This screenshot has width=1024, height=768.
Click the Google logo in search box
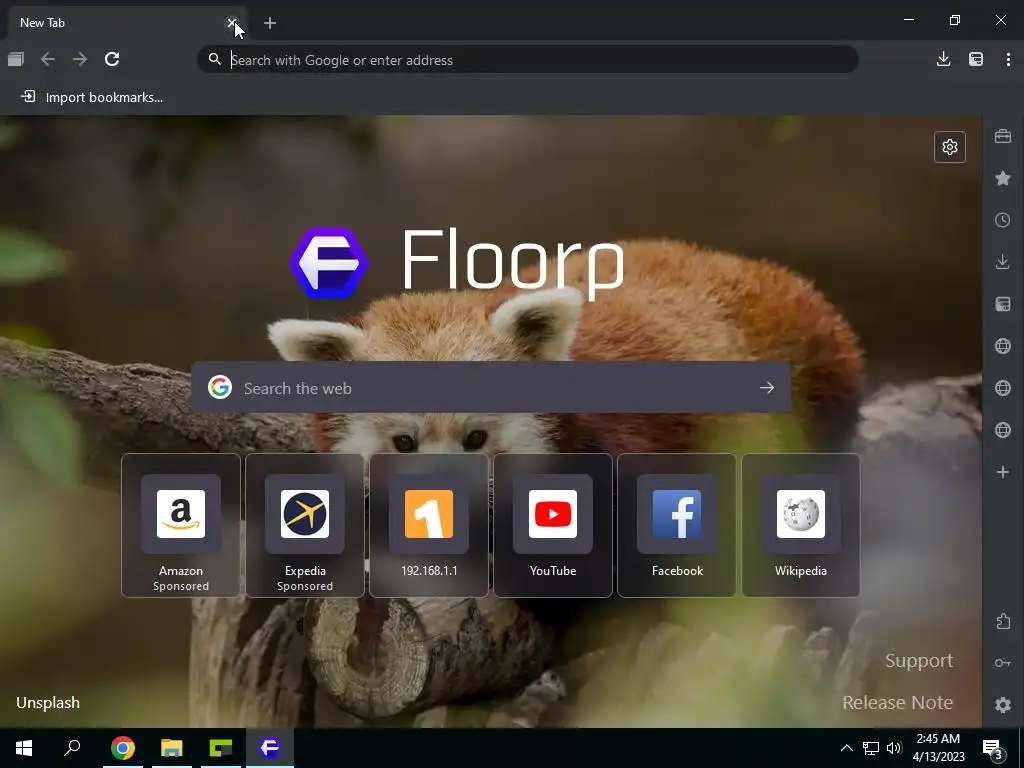click(220, 387)
